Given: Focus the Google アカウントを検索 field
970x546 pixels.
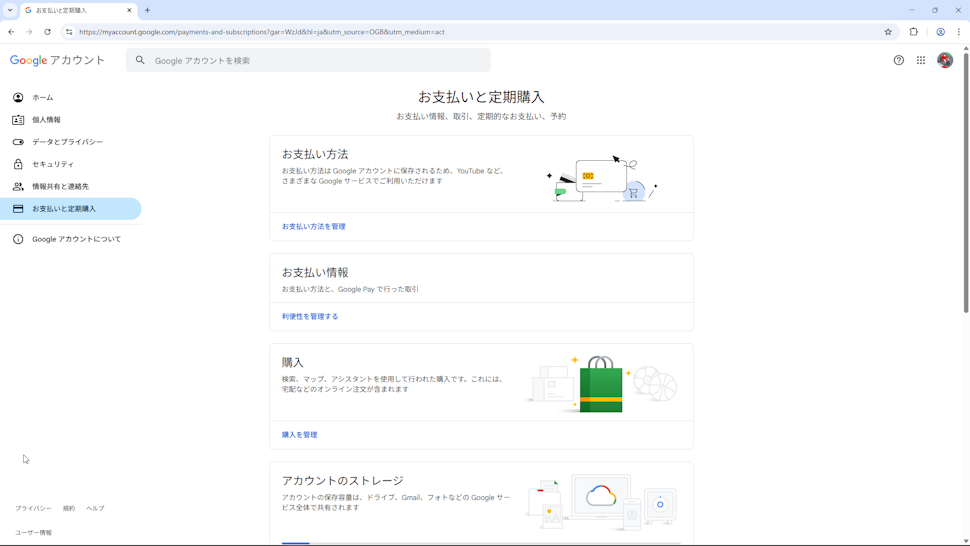Looking at the screenshot, I should click(x=308, y=60).
